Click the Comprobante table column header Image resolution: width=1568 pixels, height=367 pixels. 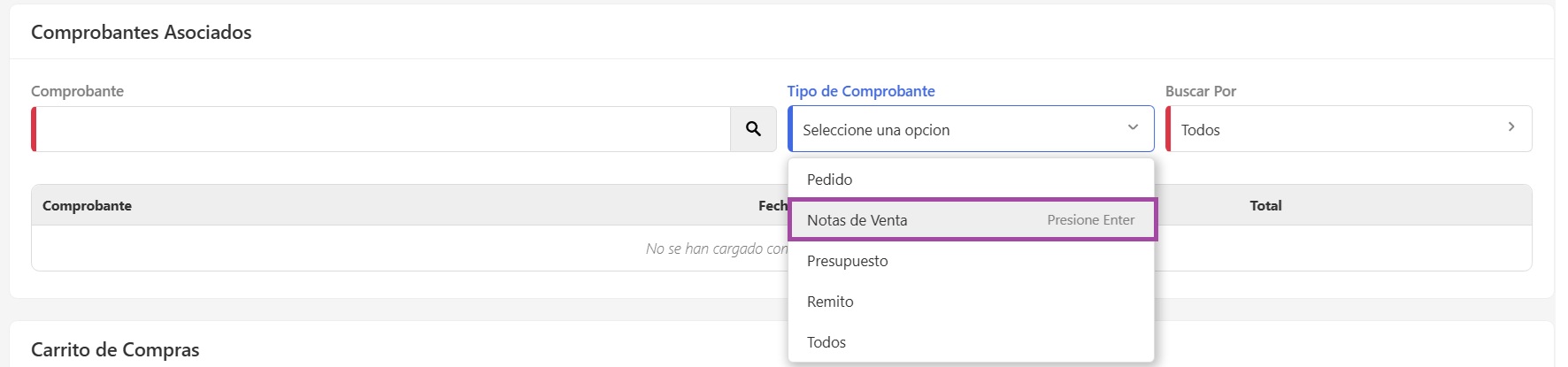coord(87,205)
